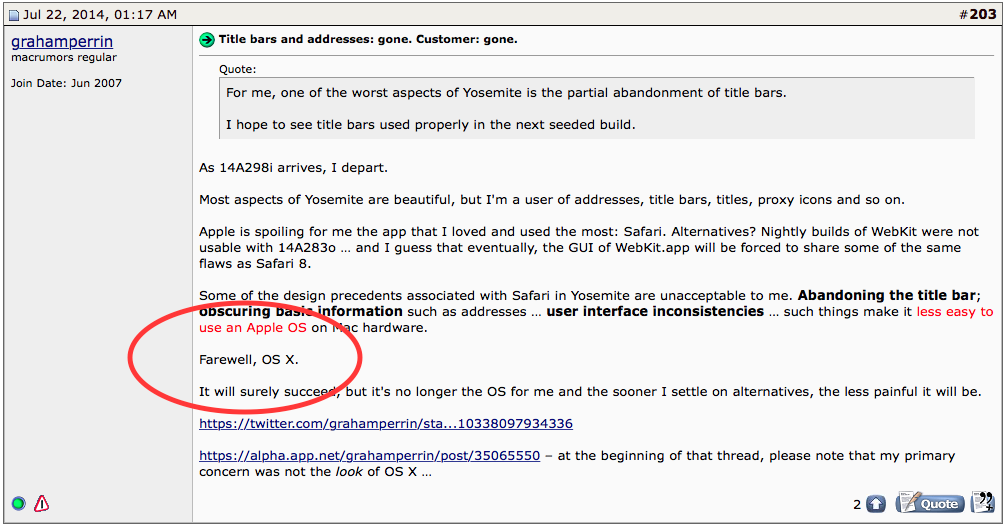Viewport: 1003px width, 526px height.
Task: Click the bold text 'Abandoning the title bar'
Action: (x=887, y=296)
